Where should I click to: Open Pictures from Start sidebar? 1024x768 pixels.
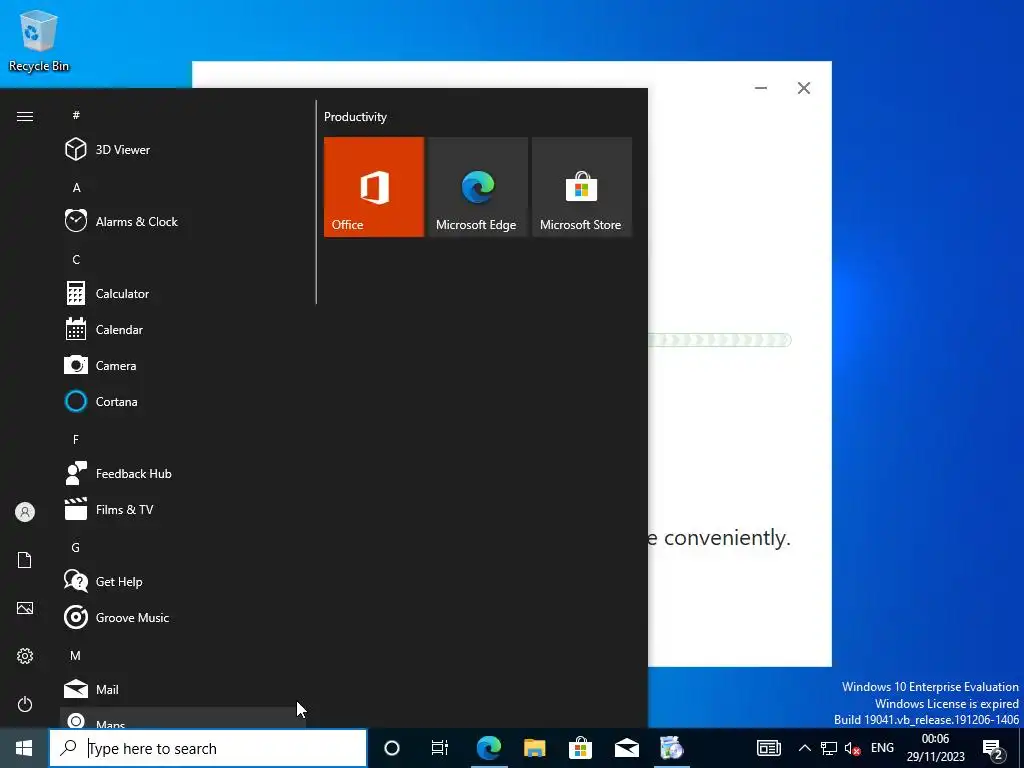point(25,608)
